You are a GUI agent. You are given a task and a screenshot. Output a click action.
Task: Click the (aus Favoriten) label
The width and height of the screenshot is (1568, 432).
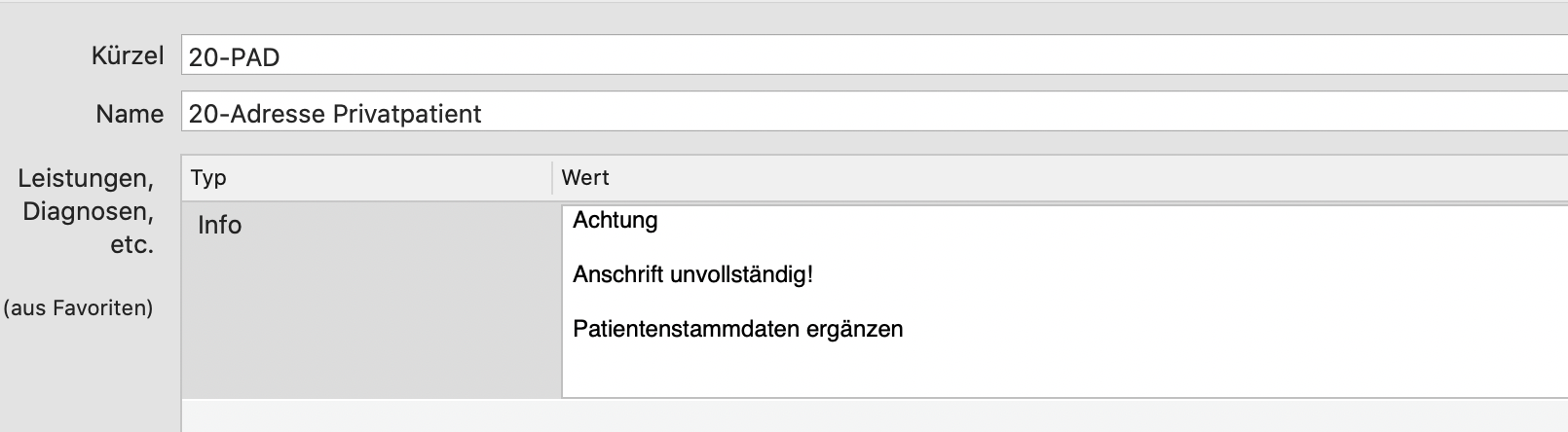(78, 308)
